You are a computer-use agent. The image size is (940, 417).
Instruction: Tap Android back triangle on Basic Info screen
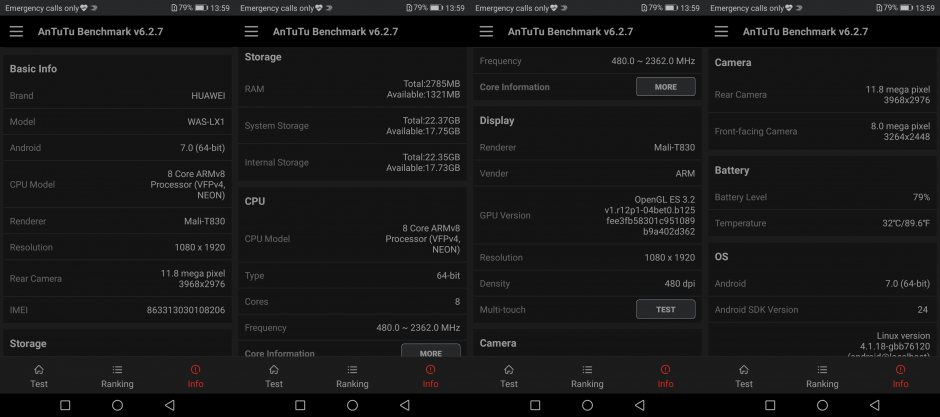169,406
